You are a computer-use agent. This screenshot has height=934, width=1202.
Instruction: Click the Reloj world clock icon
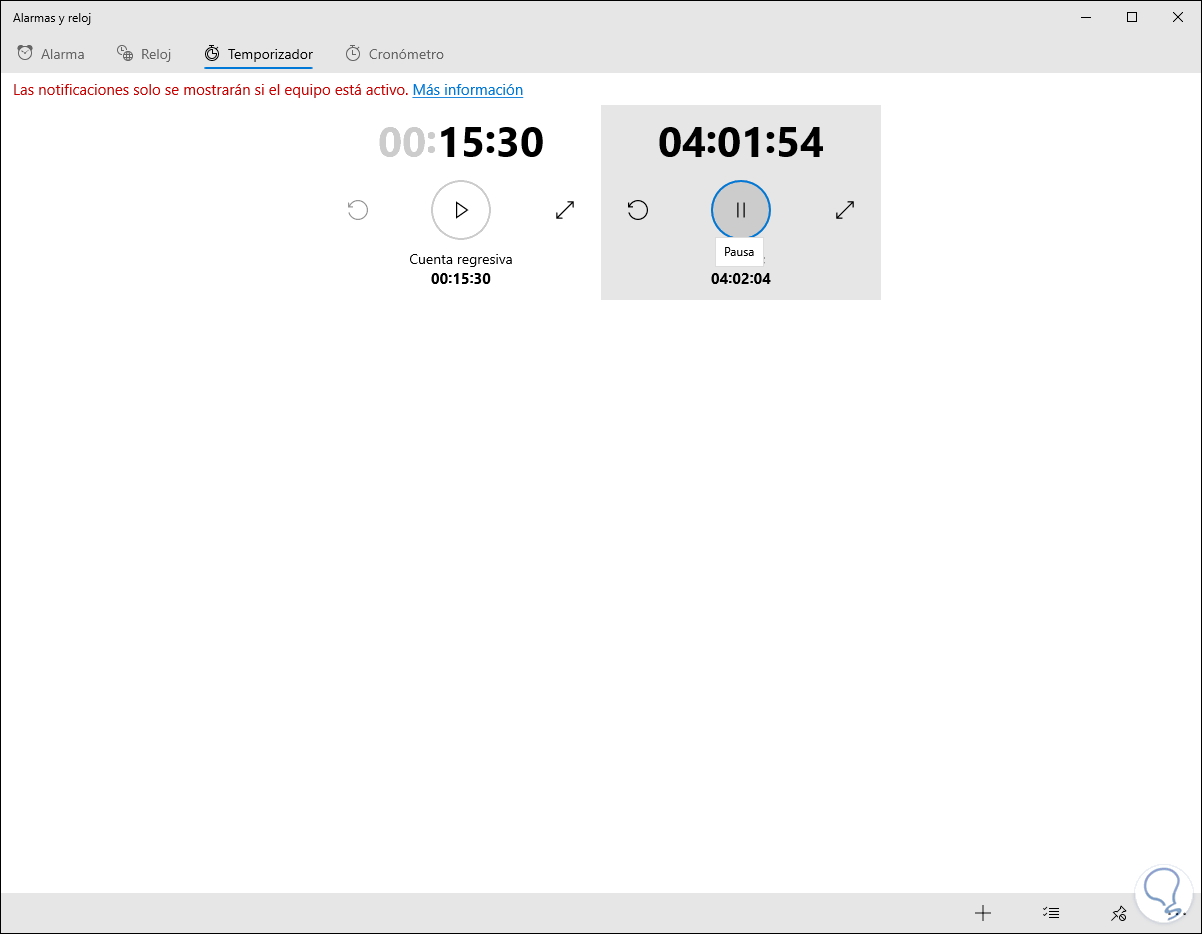point(124,53)
